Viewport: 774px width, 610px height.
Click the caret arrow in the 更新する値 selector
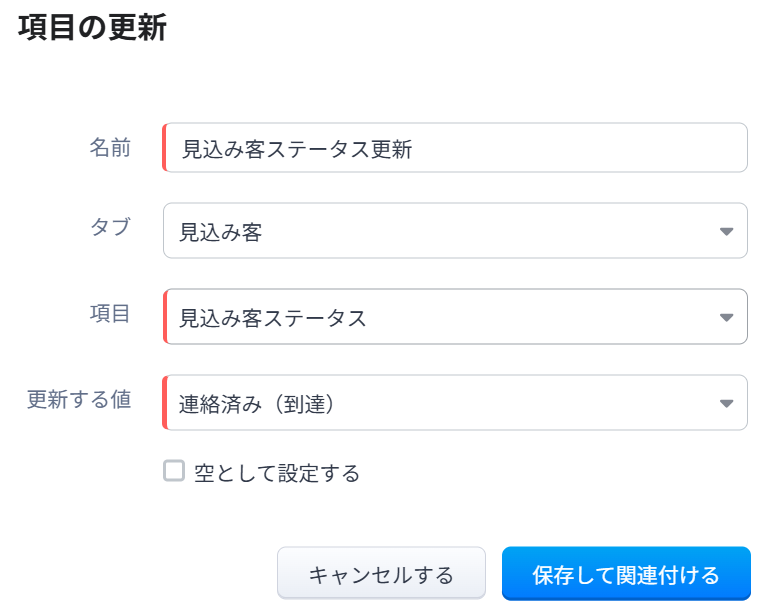727,404
